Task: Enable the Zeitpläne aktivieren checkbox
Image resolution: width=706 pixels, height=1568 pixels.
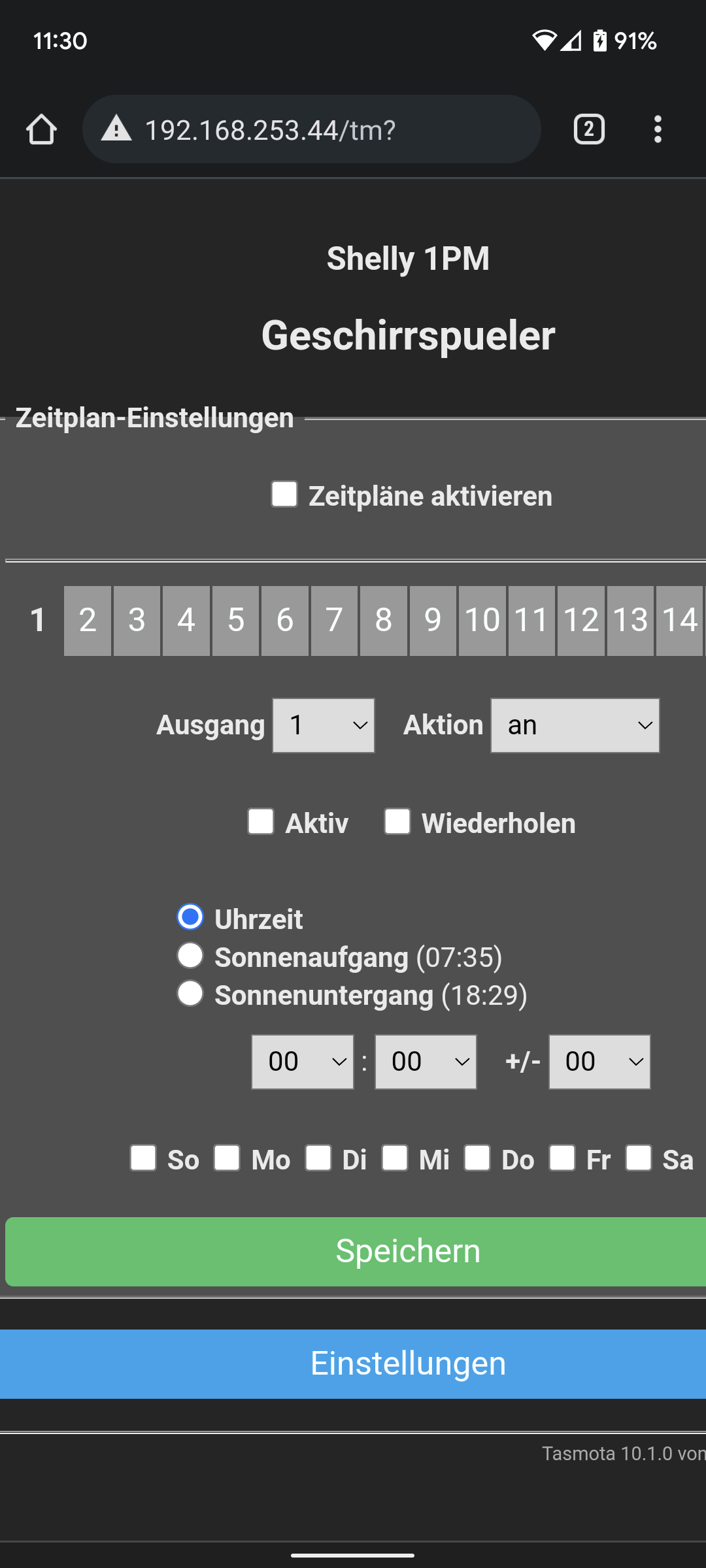Action: (284, 494)
